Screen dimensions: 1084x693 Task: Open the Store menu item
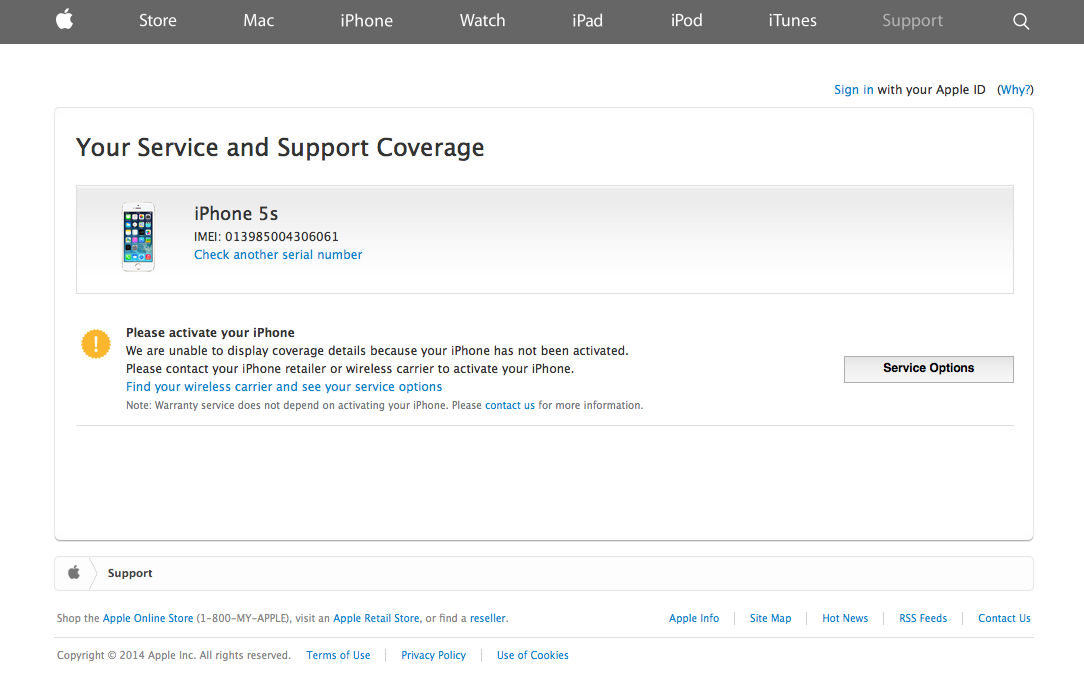[158, 21]
